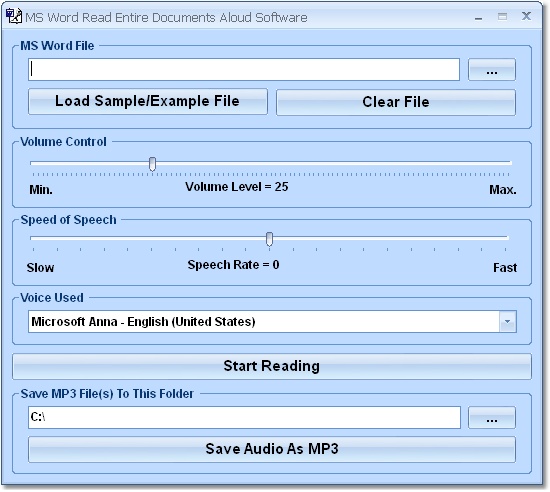Click the Start Reading button

point(272,366)
